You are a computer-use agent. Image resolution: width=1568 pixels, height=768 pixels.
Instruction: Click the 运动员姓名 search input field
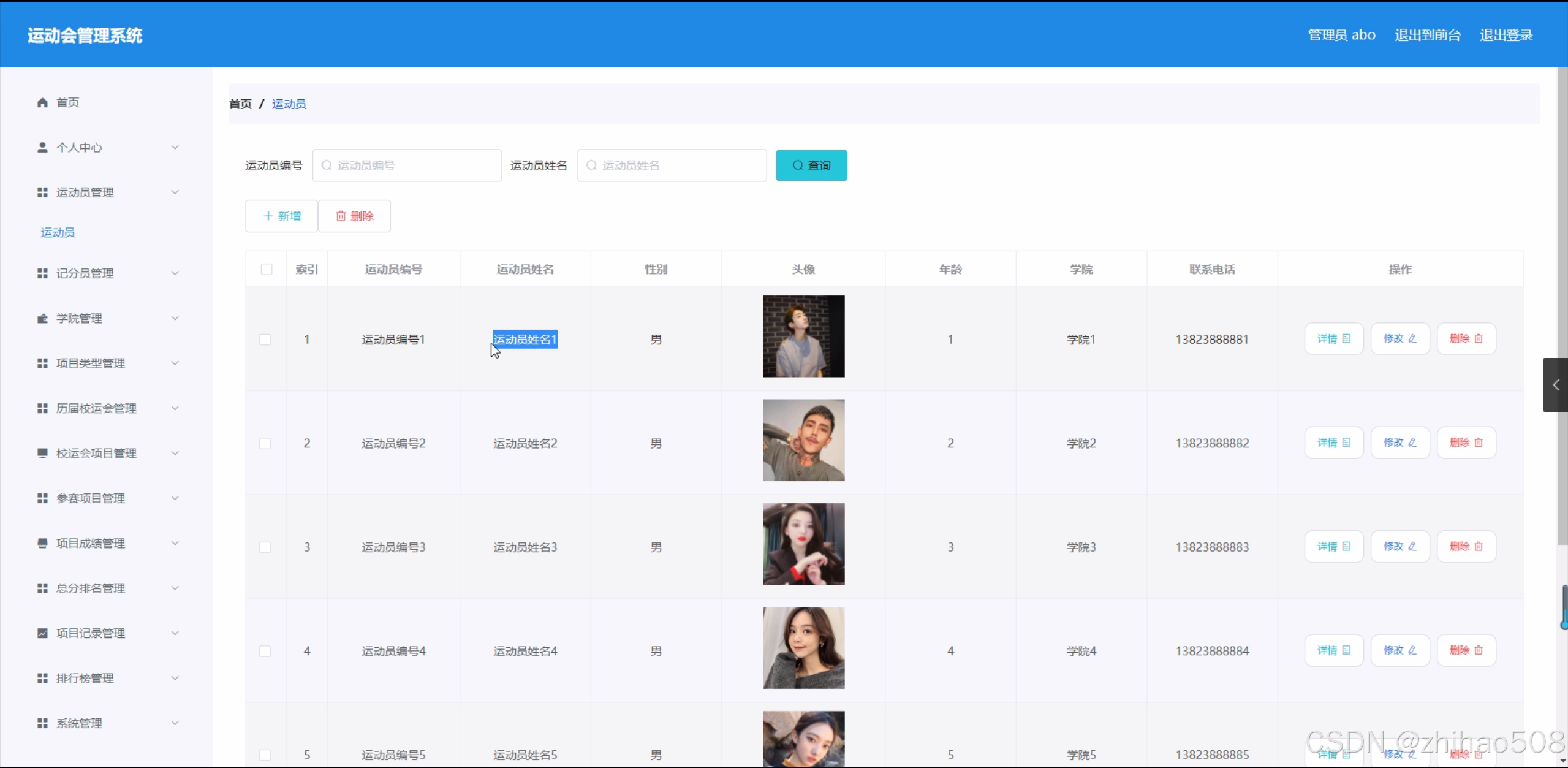672,165
